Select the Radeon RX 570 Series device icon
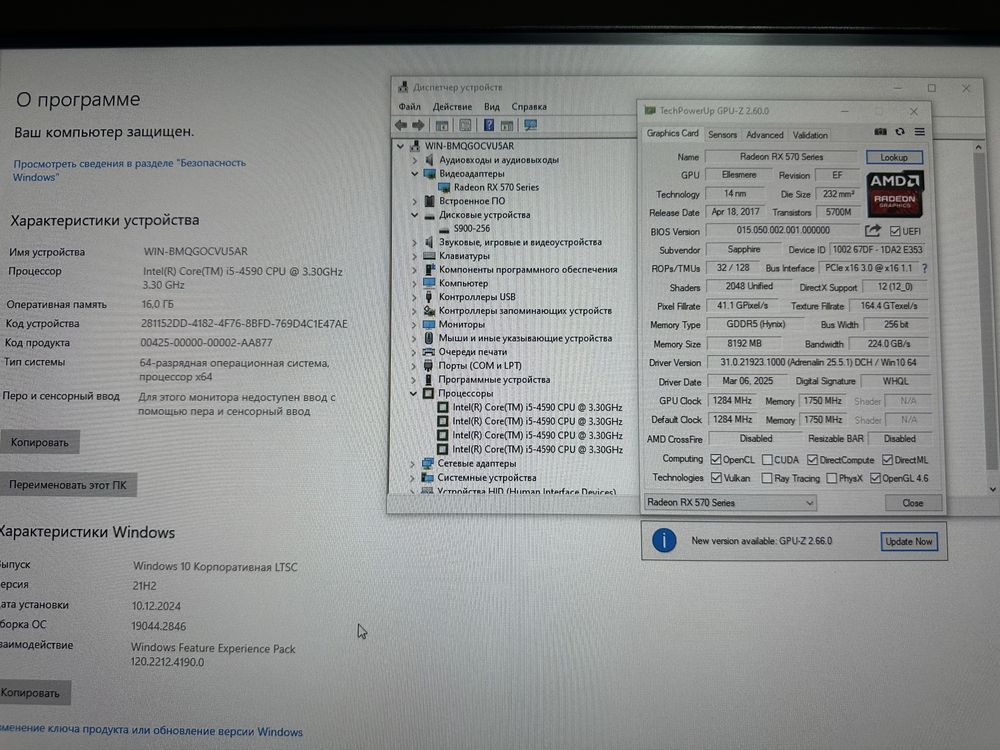 (444, 188)
